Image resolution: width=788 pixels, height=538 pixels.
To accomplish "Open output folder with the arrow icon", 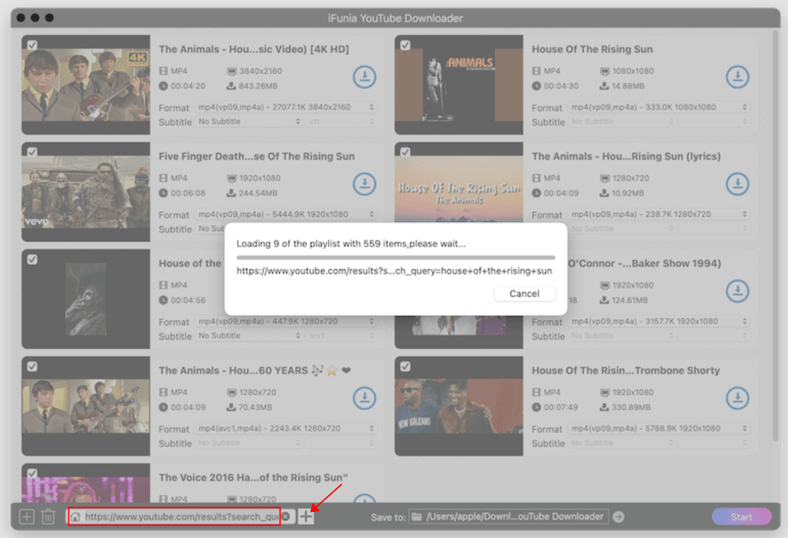I will 618,517.
